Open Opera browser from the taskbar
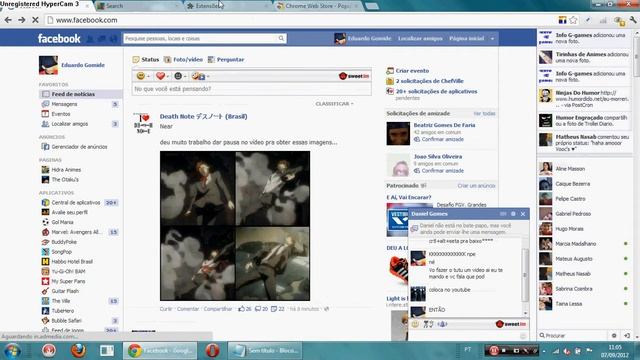 212,350
